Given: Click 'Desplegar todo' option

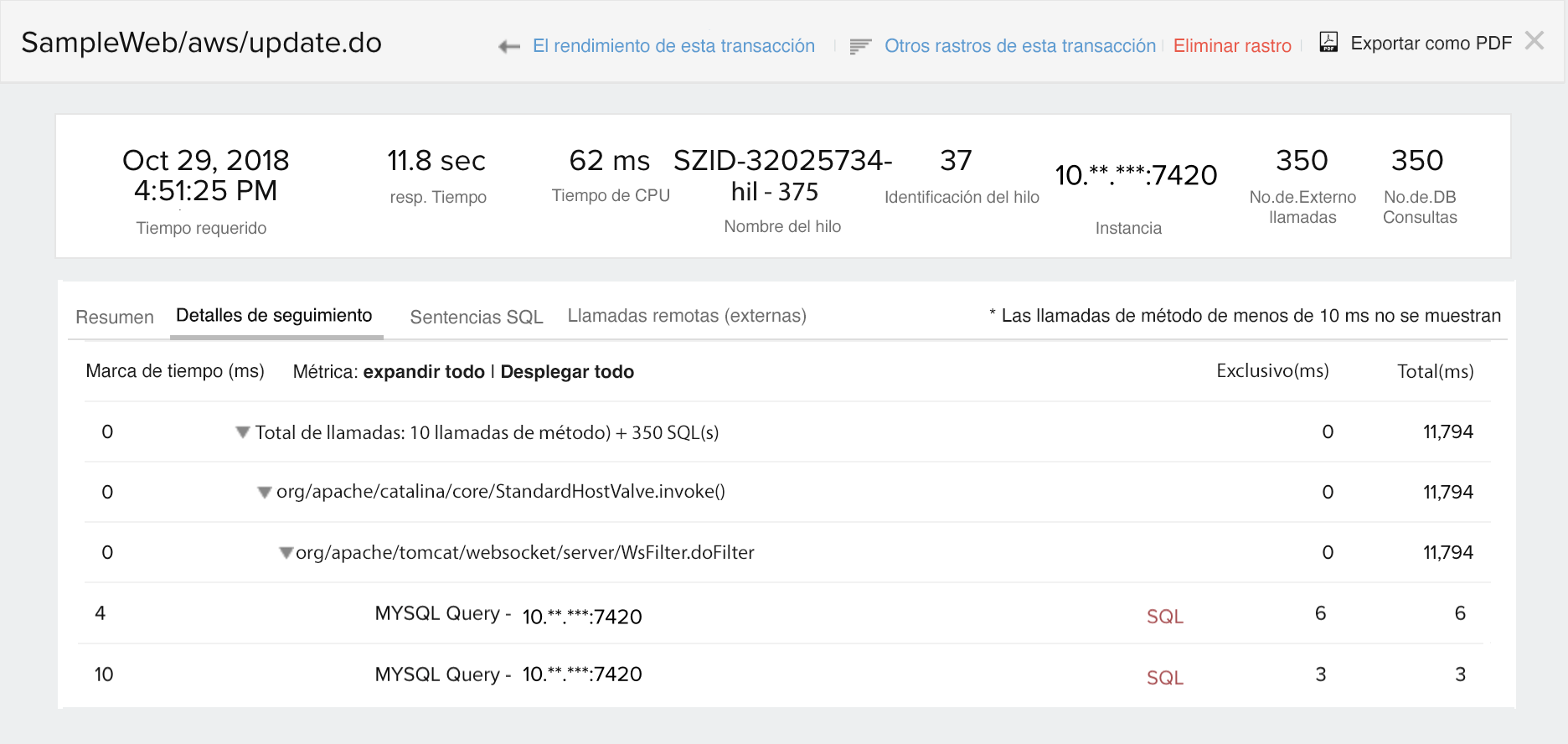Looking at the screenshot, I should click(x=567, y=372).
